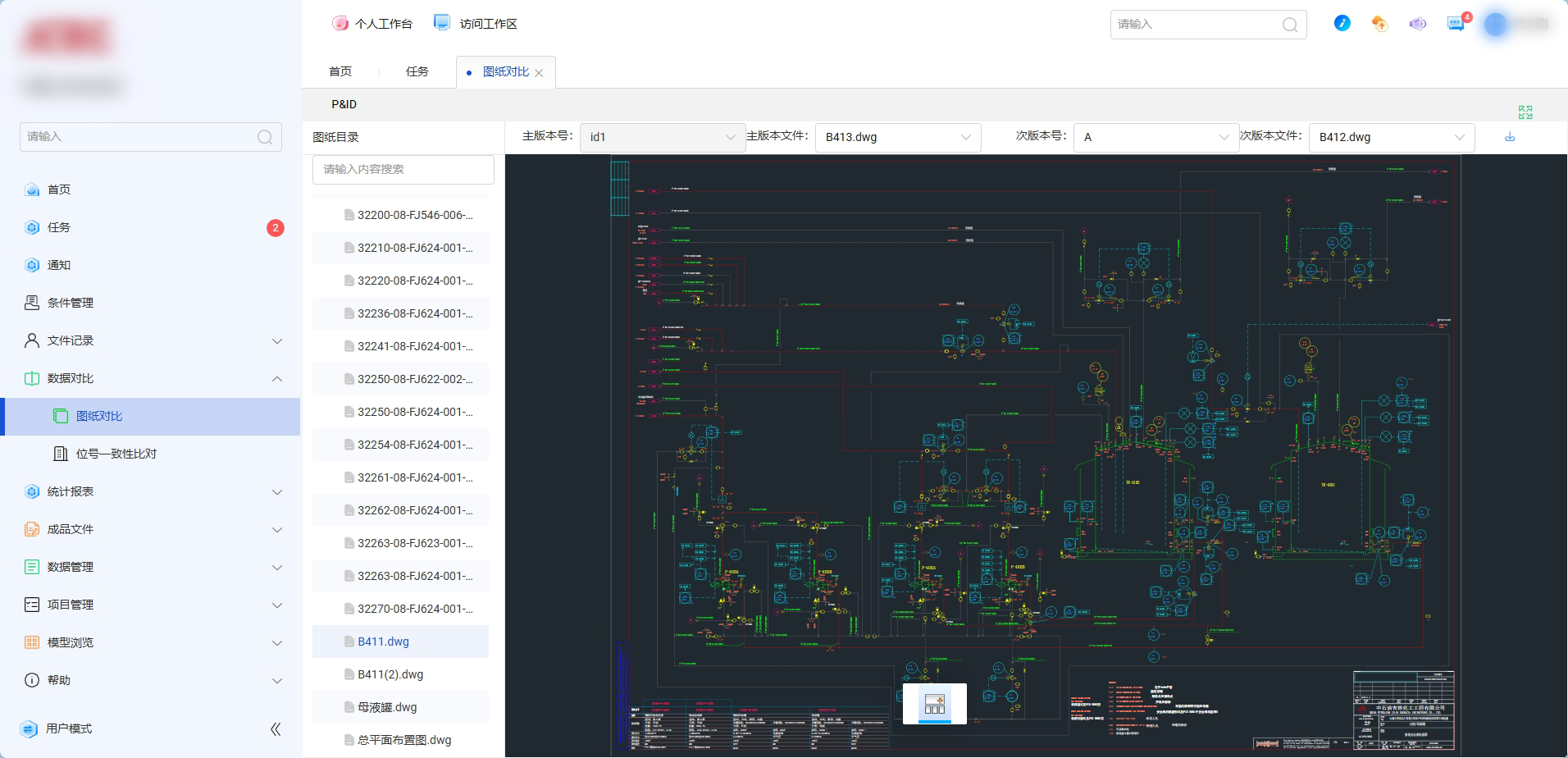Select file 32270-08-FJ624-001
This screenshot has width=1568, height=758.
tap(400, 609)
